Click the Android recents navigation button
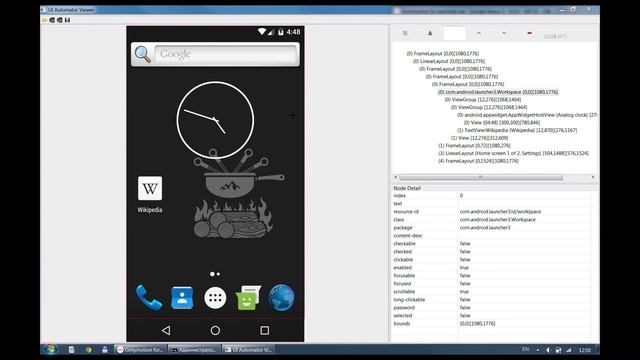 pos(264,330)
